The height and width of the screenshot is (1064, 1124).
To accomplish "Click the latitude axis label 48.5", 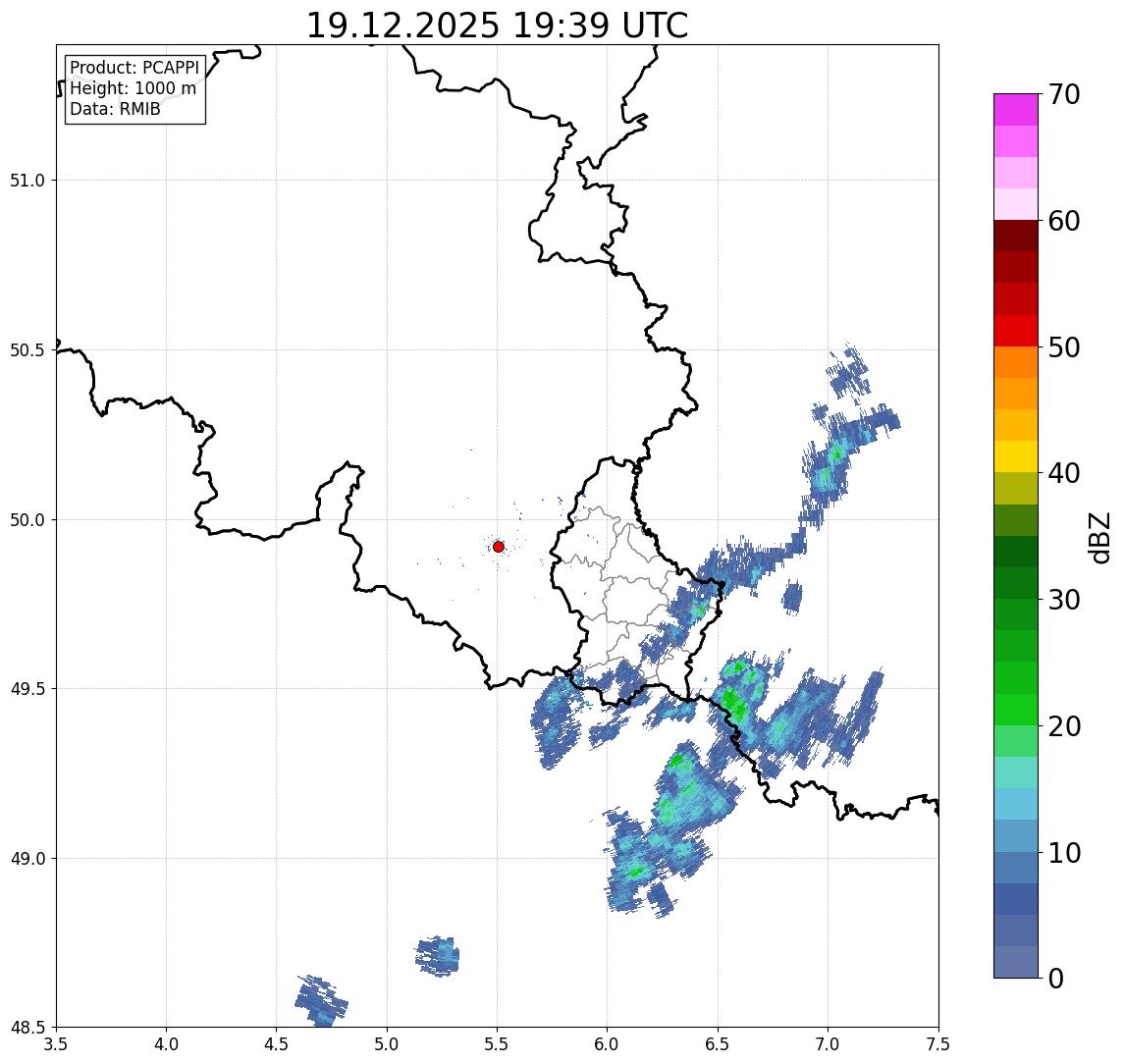I will (27, 1028).
